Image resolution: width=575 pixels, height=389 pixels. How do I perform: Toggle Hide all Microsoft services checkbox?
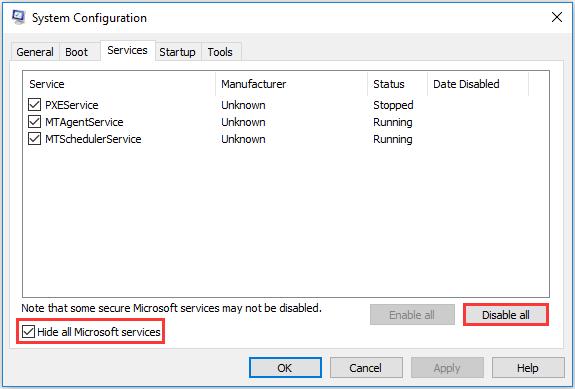[28, 332]
